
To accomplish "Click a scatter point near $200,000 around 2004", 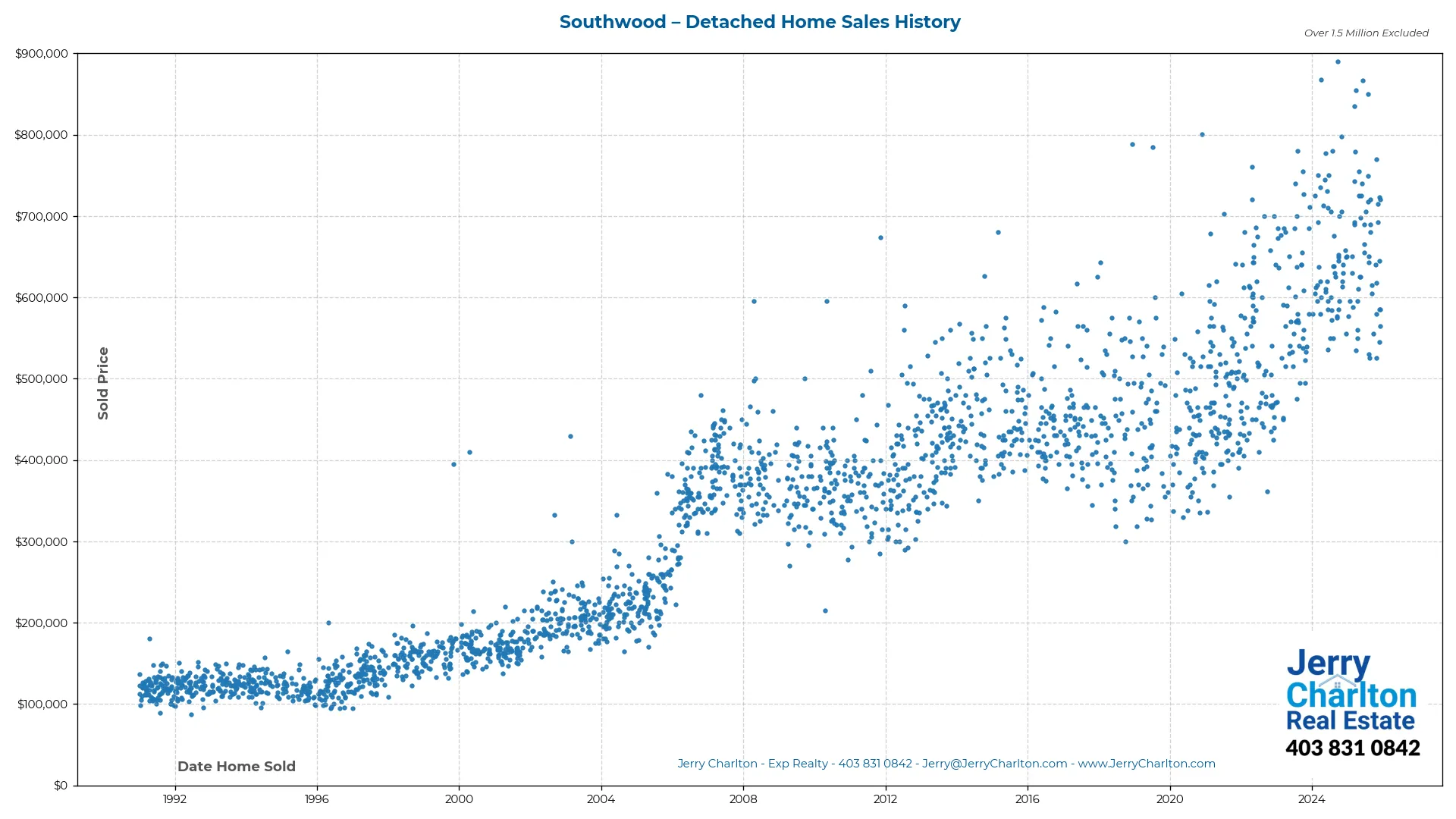I will point(599,622).
